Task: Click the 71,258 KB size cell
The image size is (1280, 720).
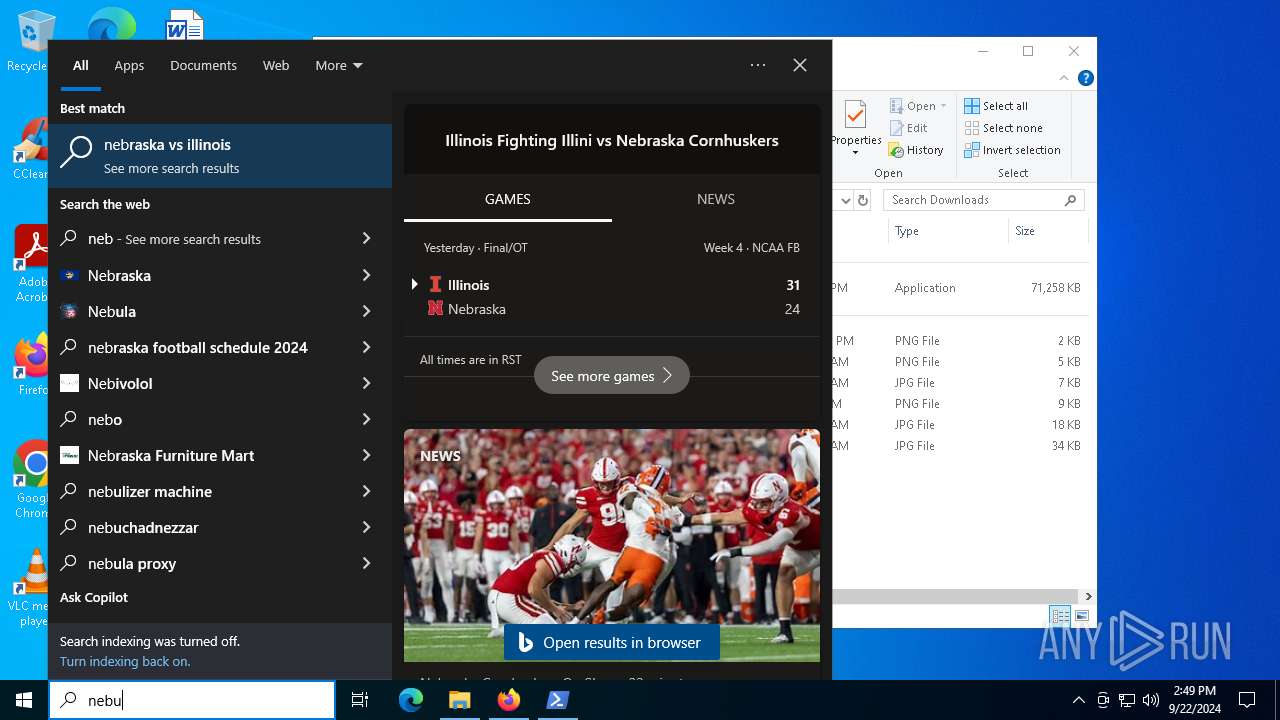Action: coord(1056,288)
